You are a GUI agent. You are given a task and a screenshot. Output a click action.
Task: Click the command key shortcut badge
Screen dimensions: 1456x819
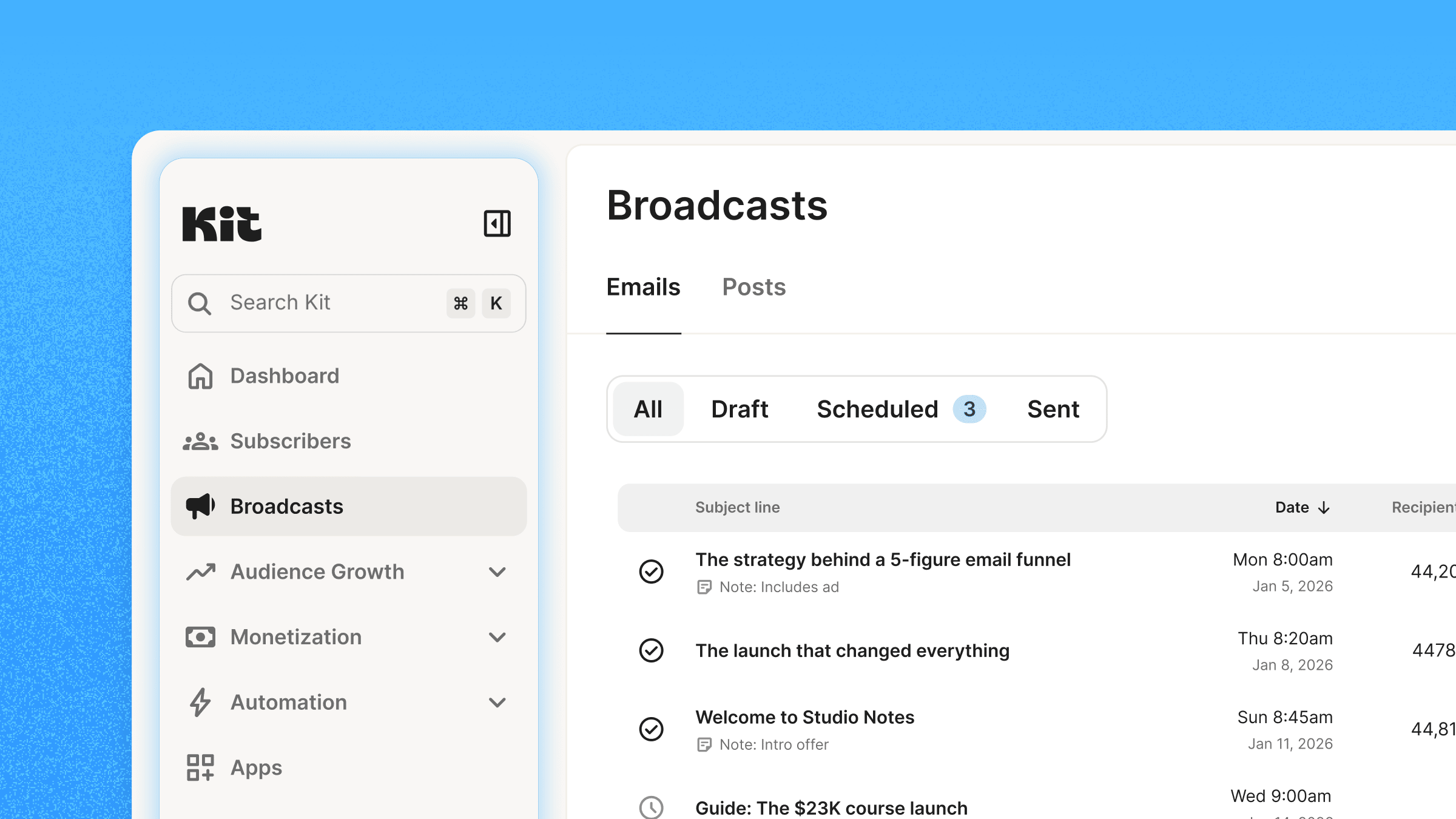(461, 303)
